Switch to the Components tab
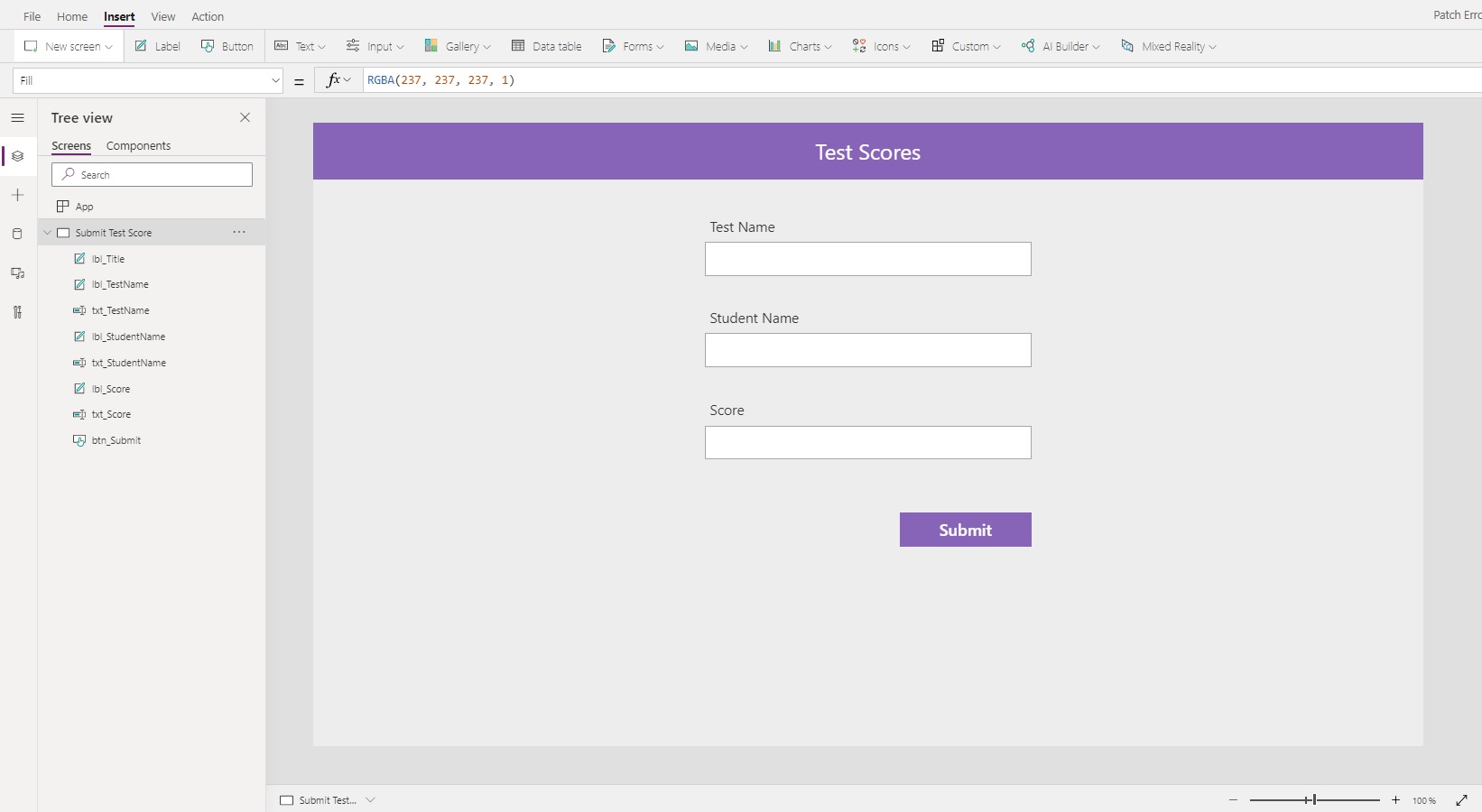 click(138, 145)
